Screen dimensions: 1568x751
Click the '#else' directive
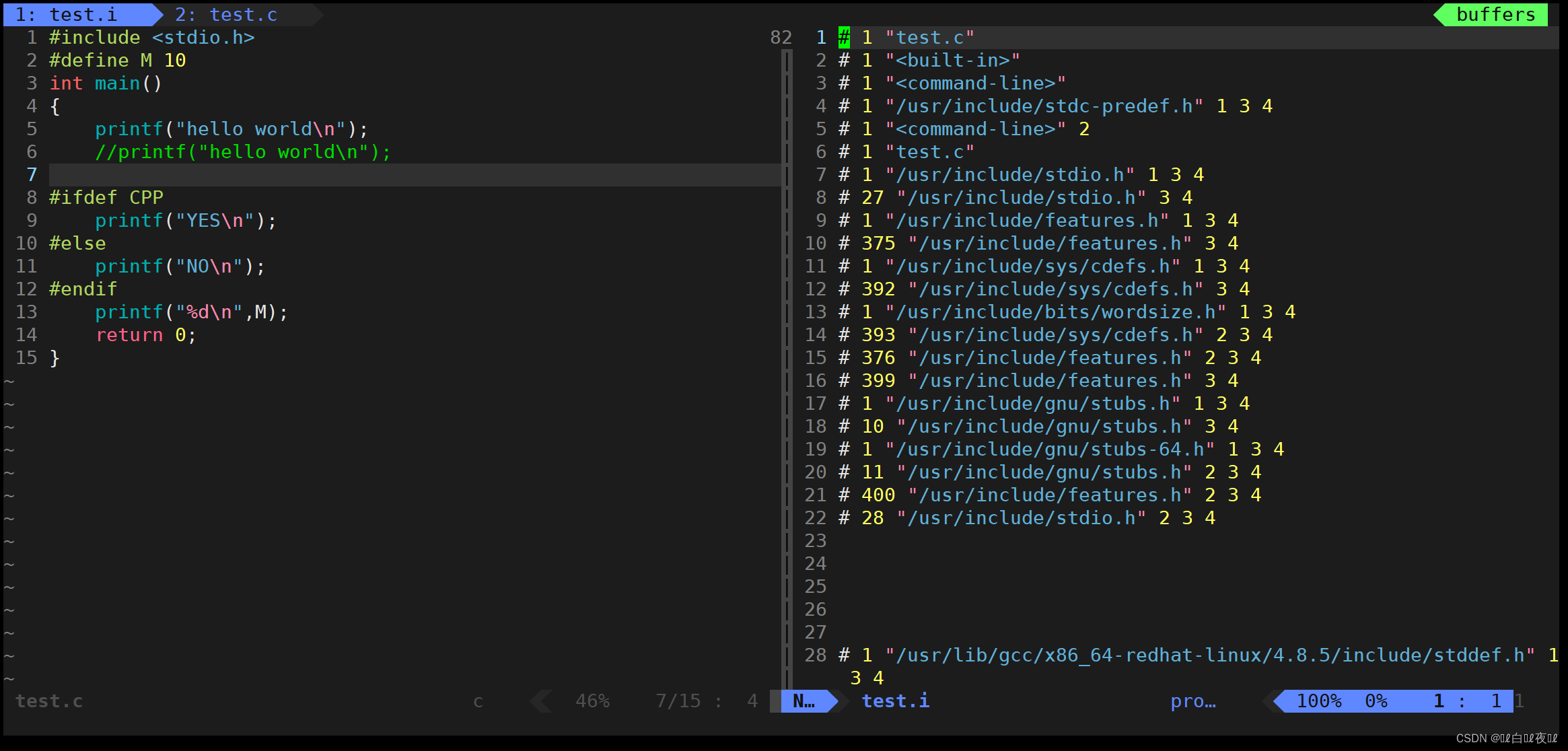[77, 243]
